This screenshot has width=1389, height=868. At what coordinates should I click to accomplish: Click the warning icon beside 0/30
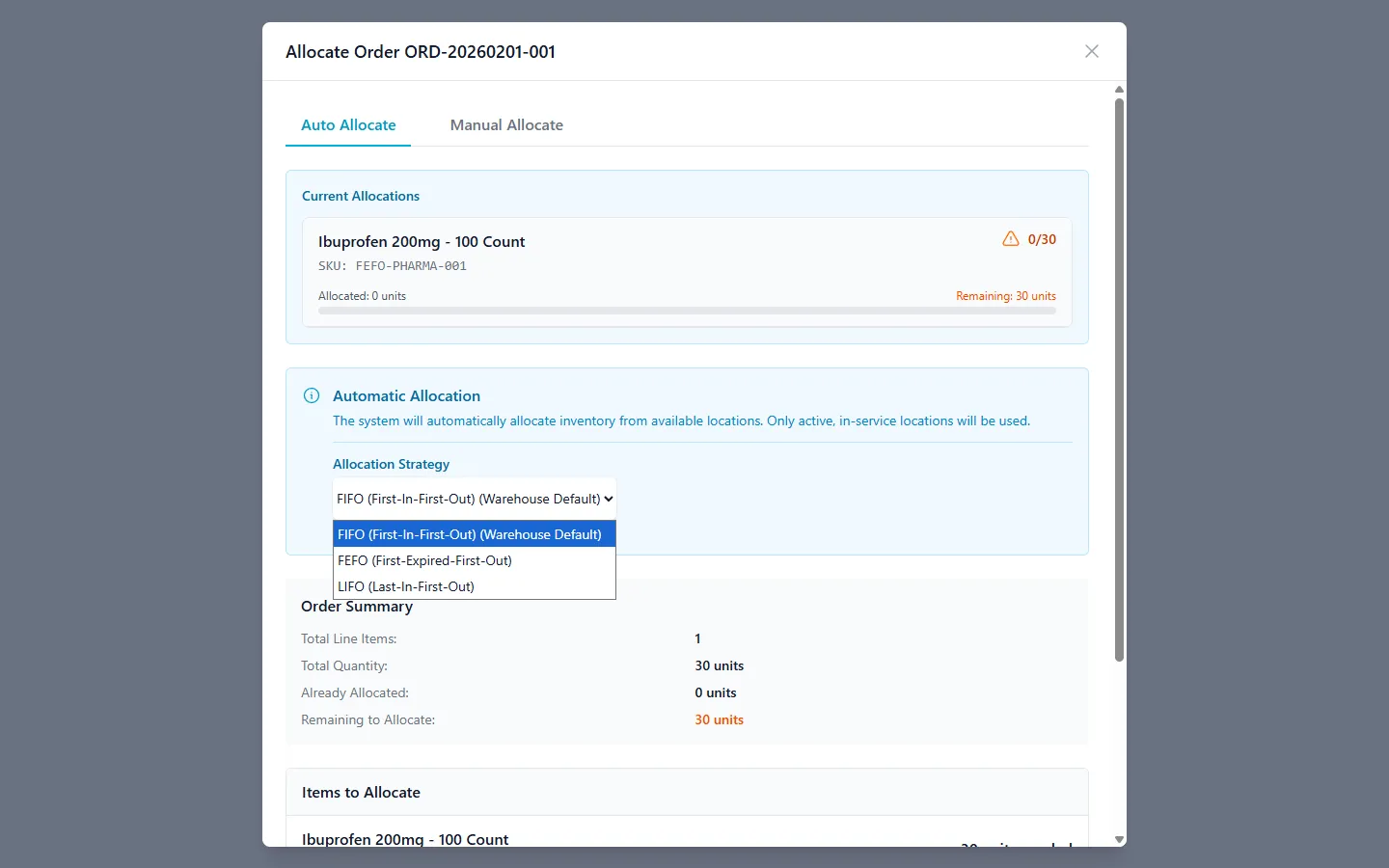point(1010,238)
